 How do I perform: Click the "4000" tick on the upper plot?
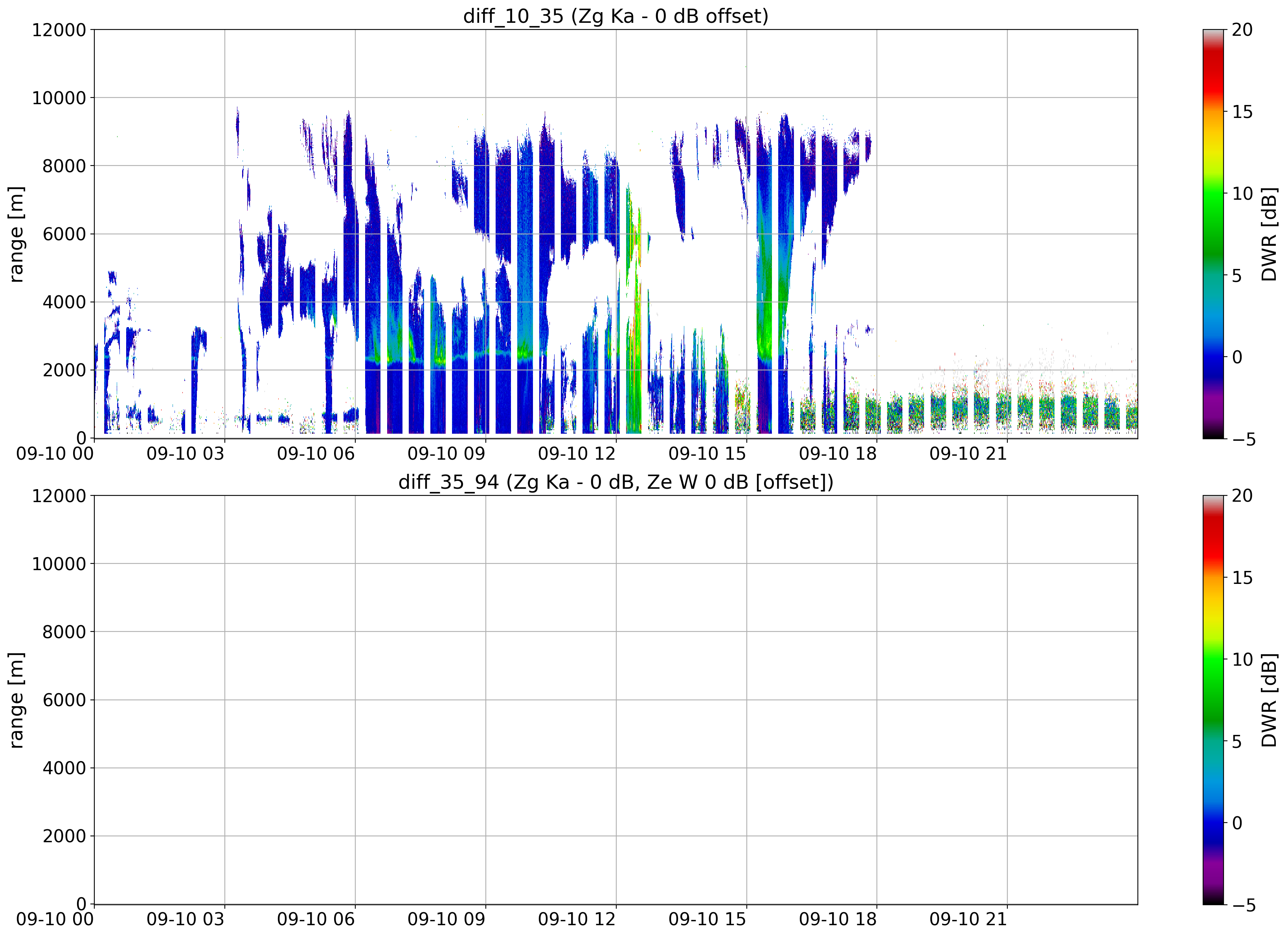tap(64, 302)
